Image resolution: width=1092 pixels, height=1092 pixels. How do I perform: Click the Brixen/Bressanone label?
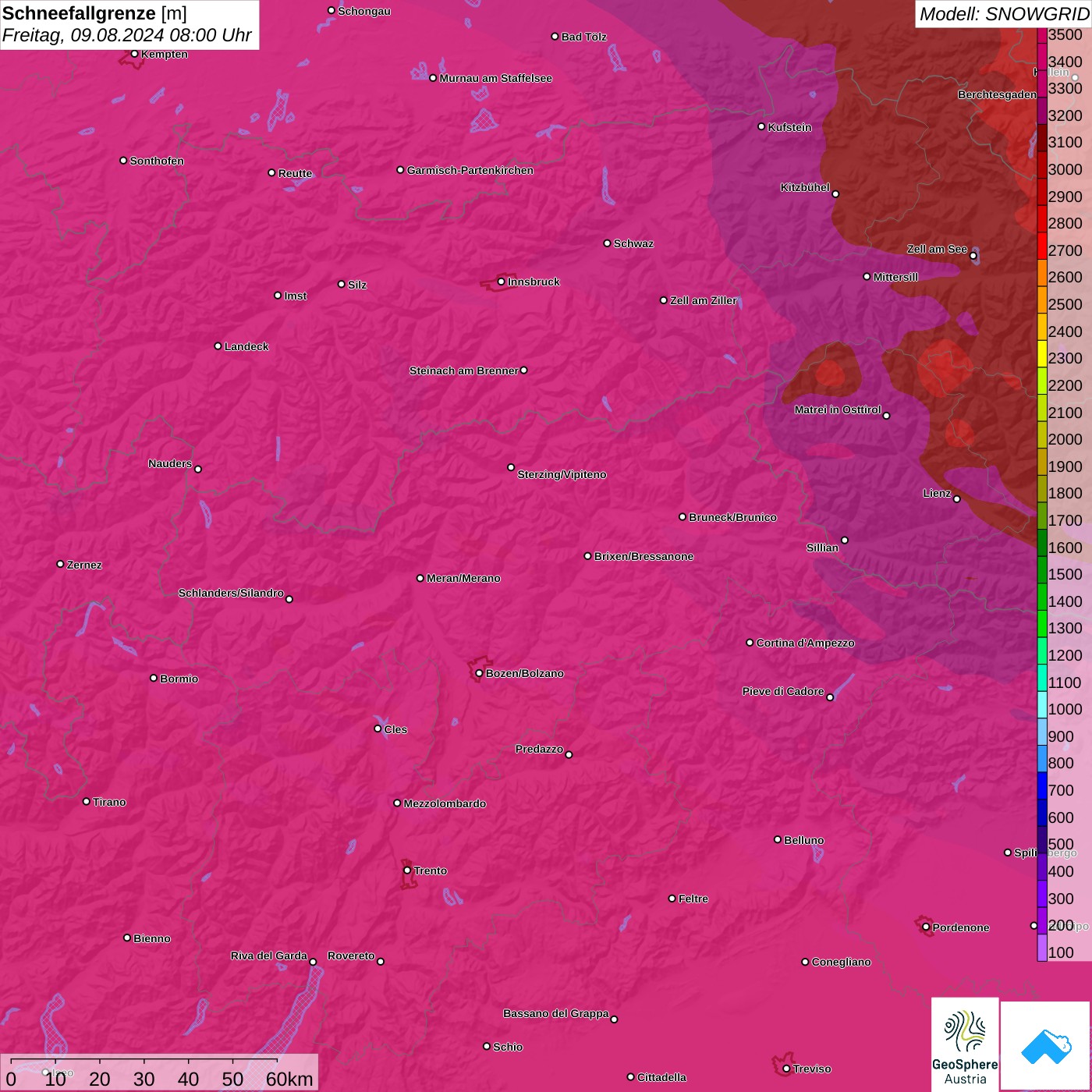click(643, 556)
